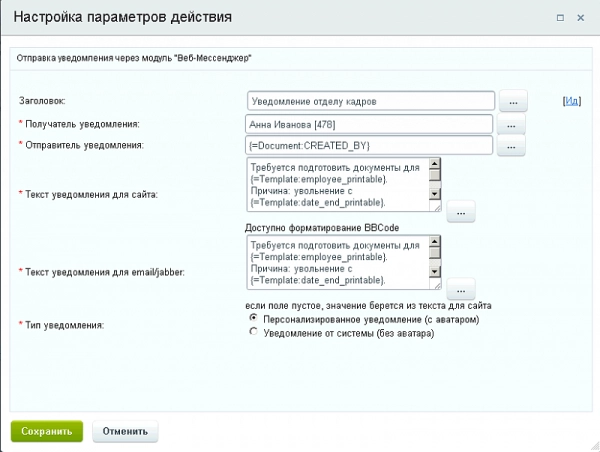Click the Ид link
This screenshot has width=600, height=452.
coord(572,102)
